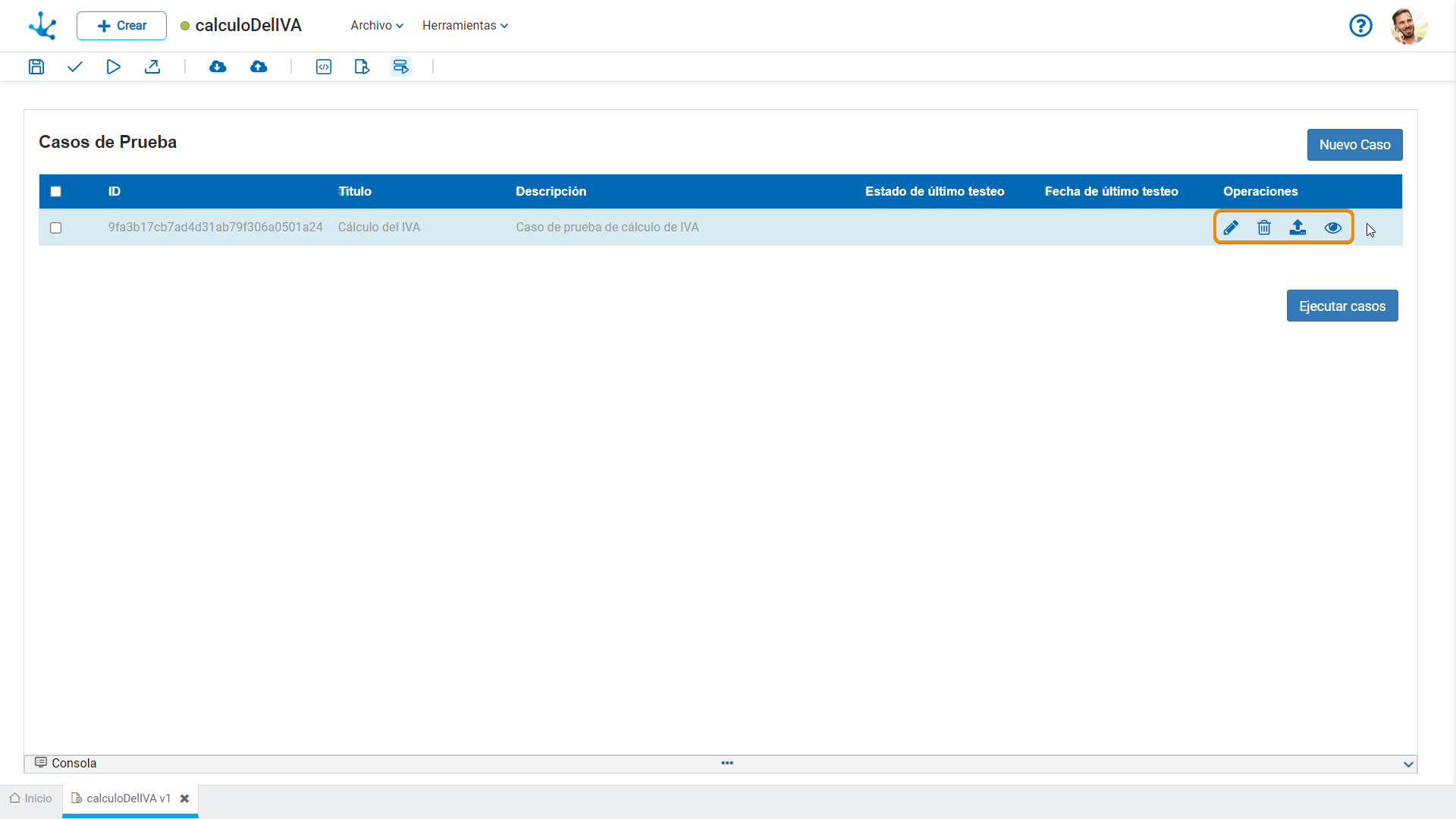Open the Herramientas dropdown menu

click(465, 26)
